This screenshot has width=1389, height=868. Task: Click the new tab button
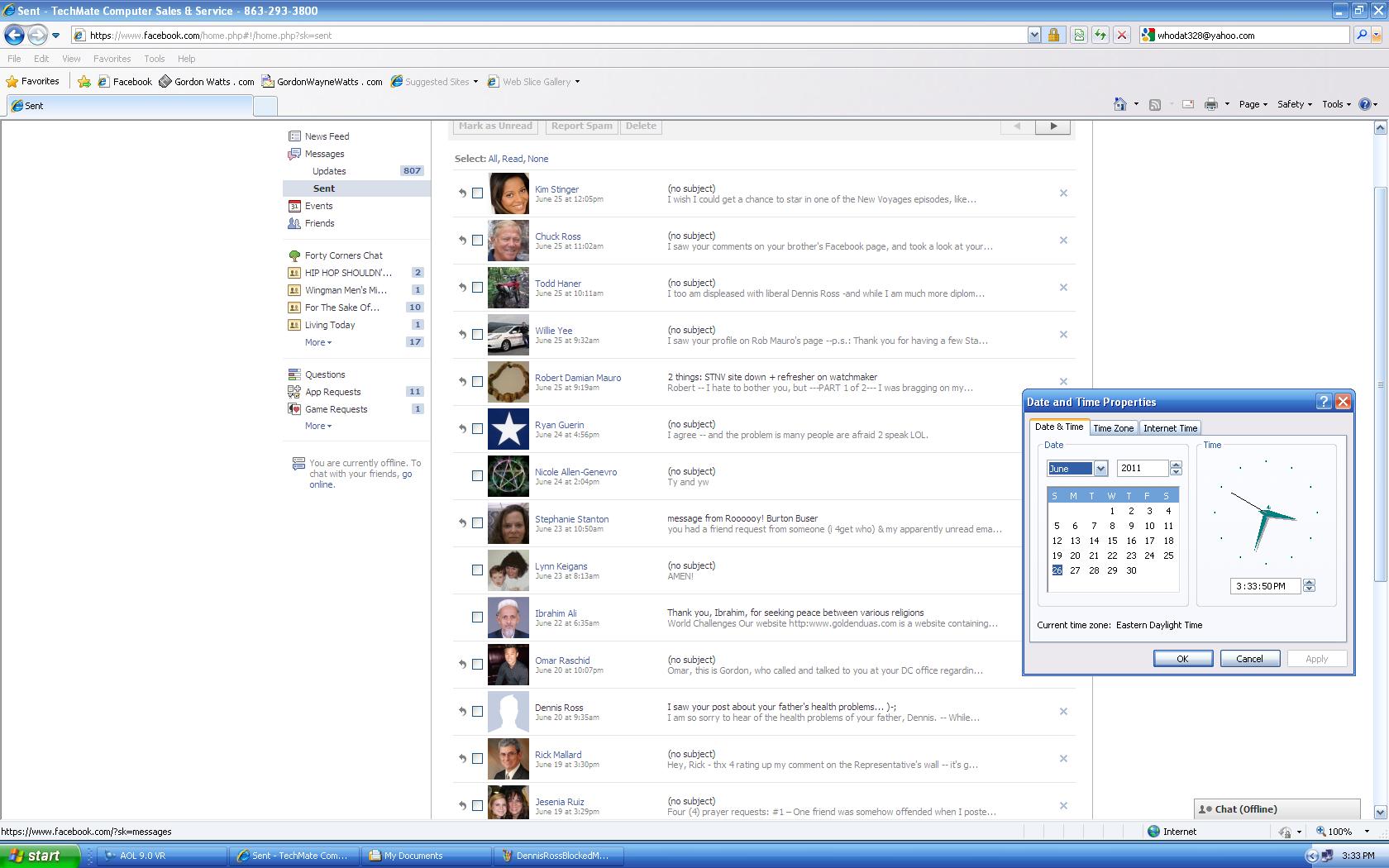(265, 106)
